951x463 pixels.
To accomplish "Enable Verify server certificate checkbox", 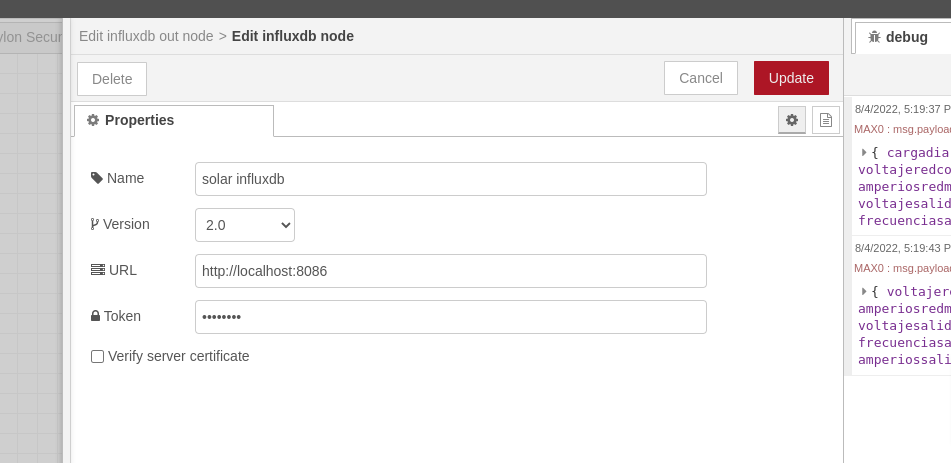I will [97, 356].
